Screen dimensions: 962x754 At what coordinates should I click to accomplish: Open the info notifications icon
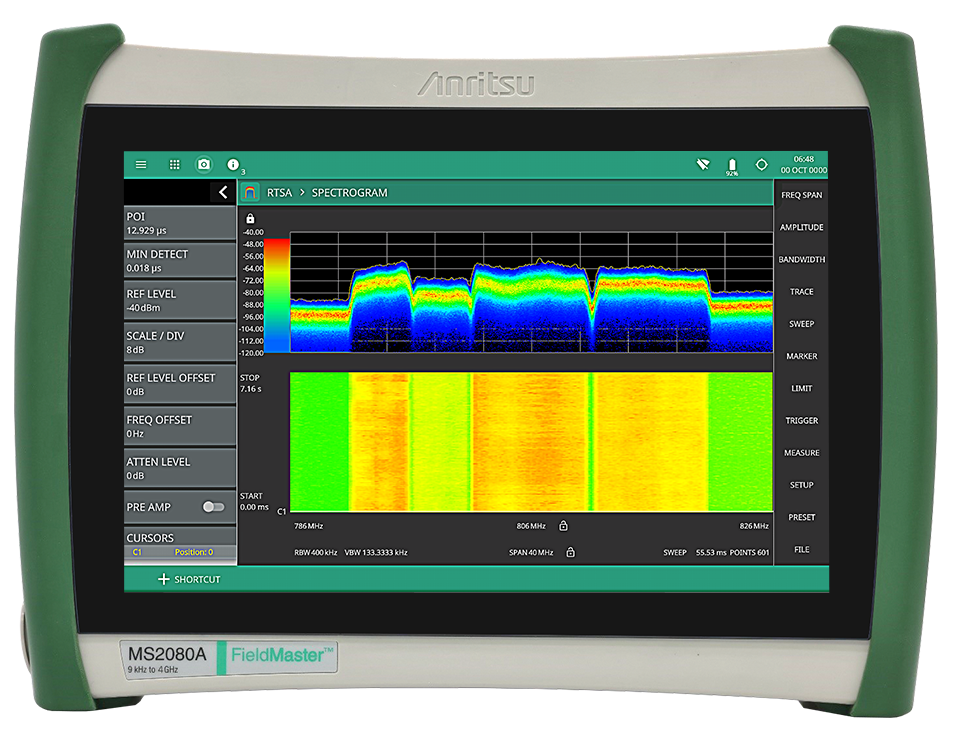point(233,164)
